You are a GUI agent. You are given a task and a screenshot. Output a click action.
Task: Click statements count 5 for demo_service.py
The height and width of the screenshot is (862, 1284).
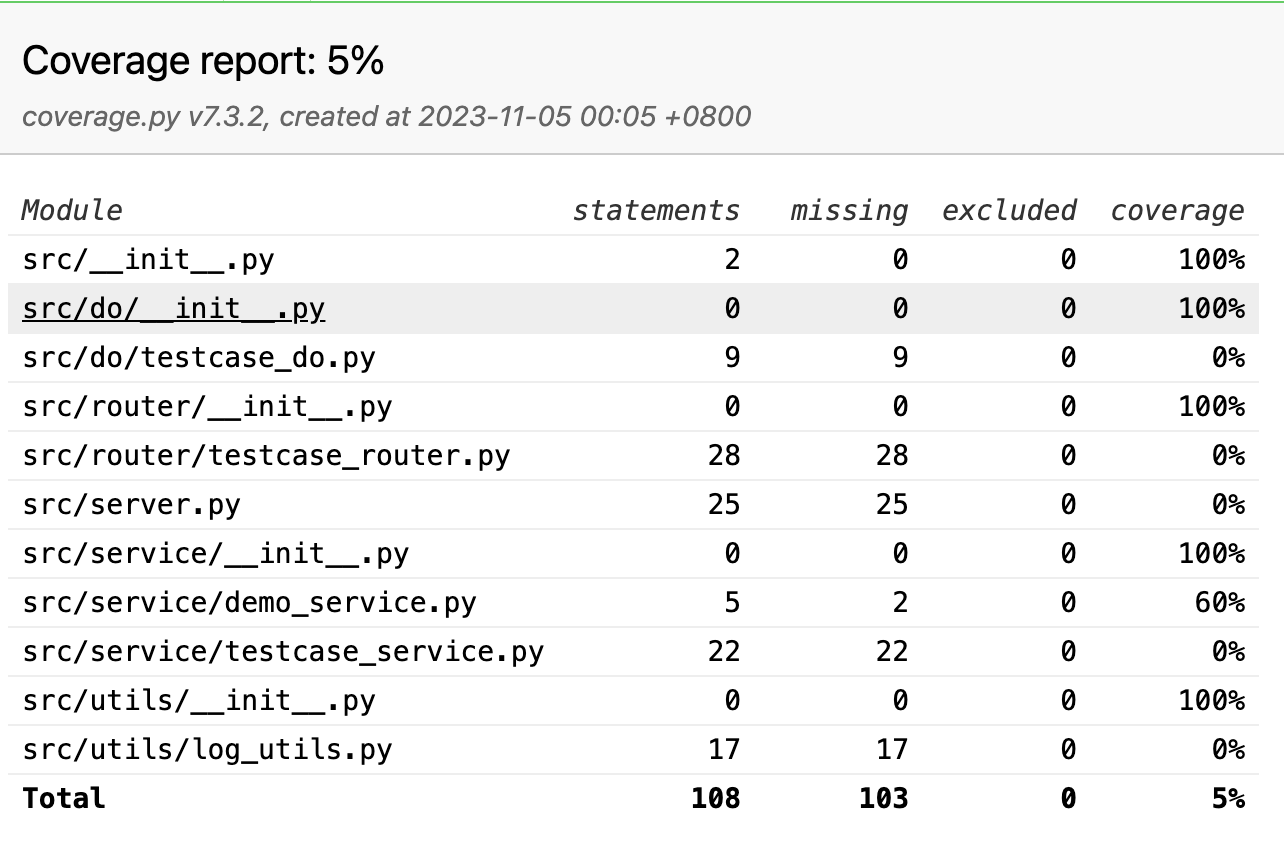[732, 603]
